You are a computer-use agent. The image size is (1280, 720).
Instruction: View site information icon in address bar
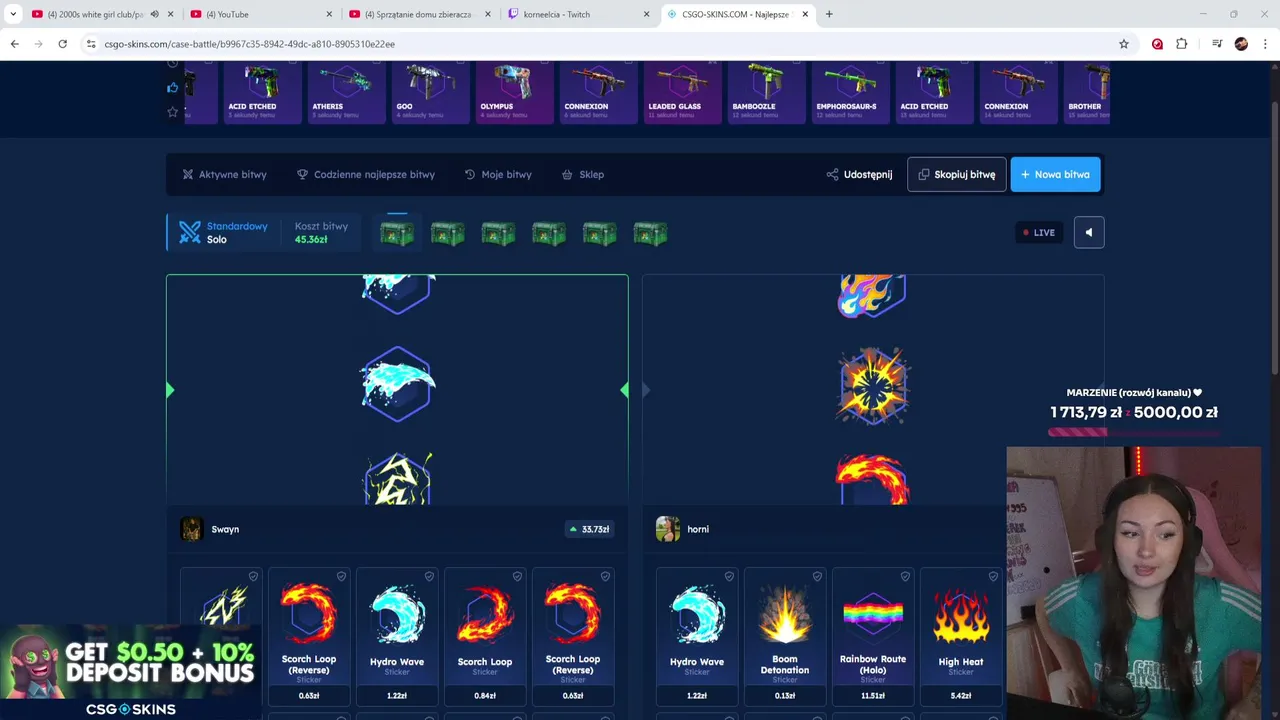(91, 44)
